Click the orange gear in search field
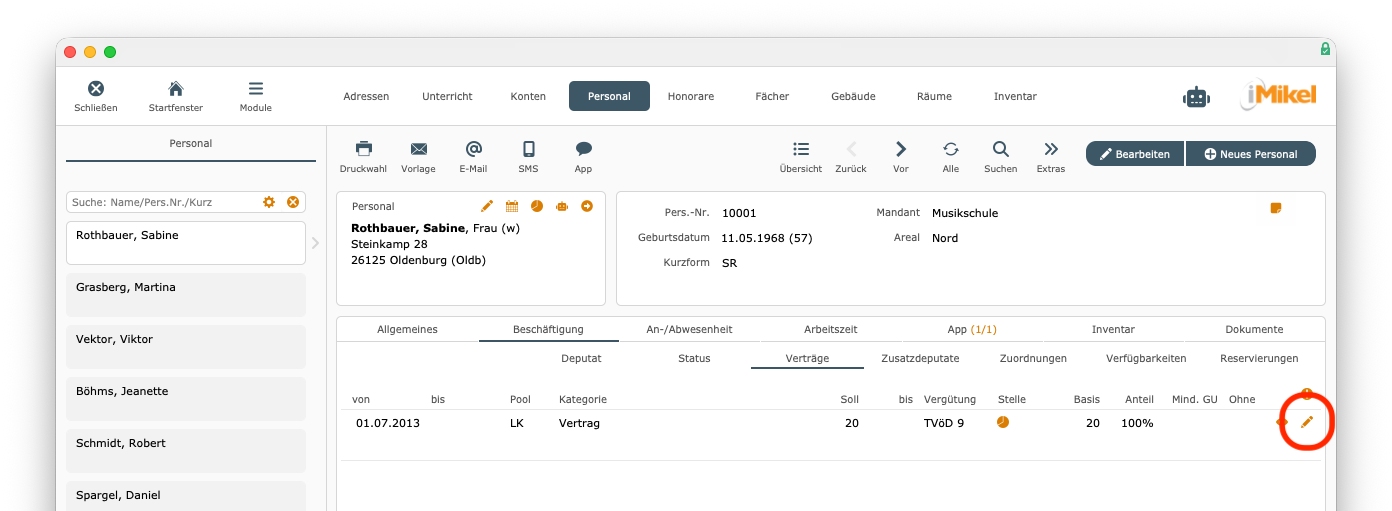Image resolution: width=1392 pixels, height=511 pixels. (x=269, y=202)
